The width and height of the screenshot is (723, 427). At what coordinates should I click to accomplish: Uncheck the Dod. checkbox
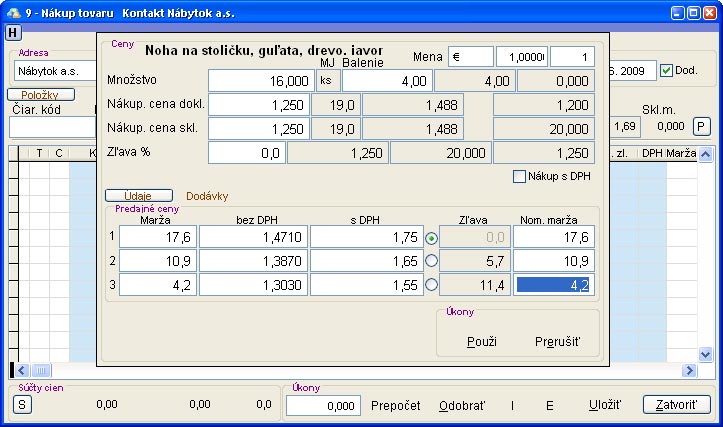click(667, 71)
